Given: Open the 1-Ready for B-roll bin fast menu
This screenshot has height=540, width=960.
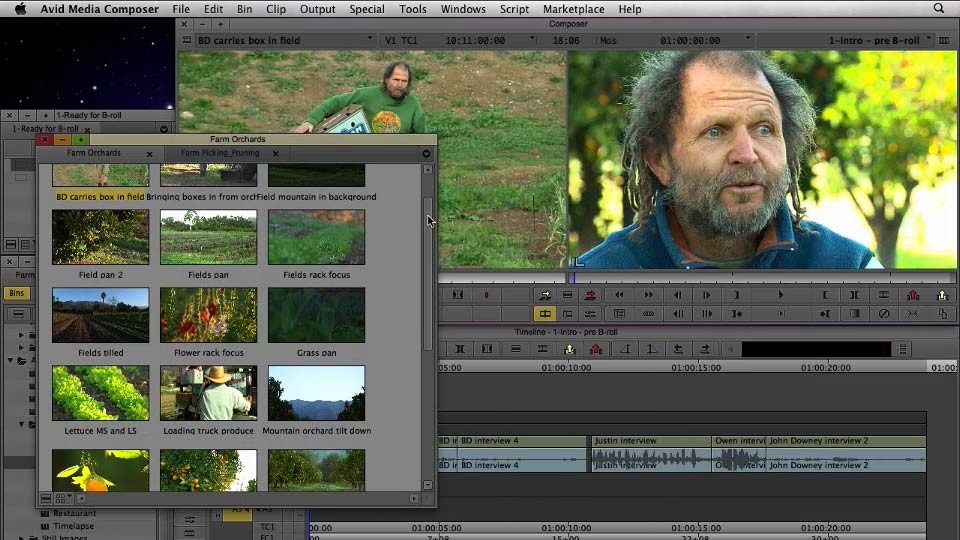Looking at the screenshot, I should pyautogui.click(x=163, y=129).
